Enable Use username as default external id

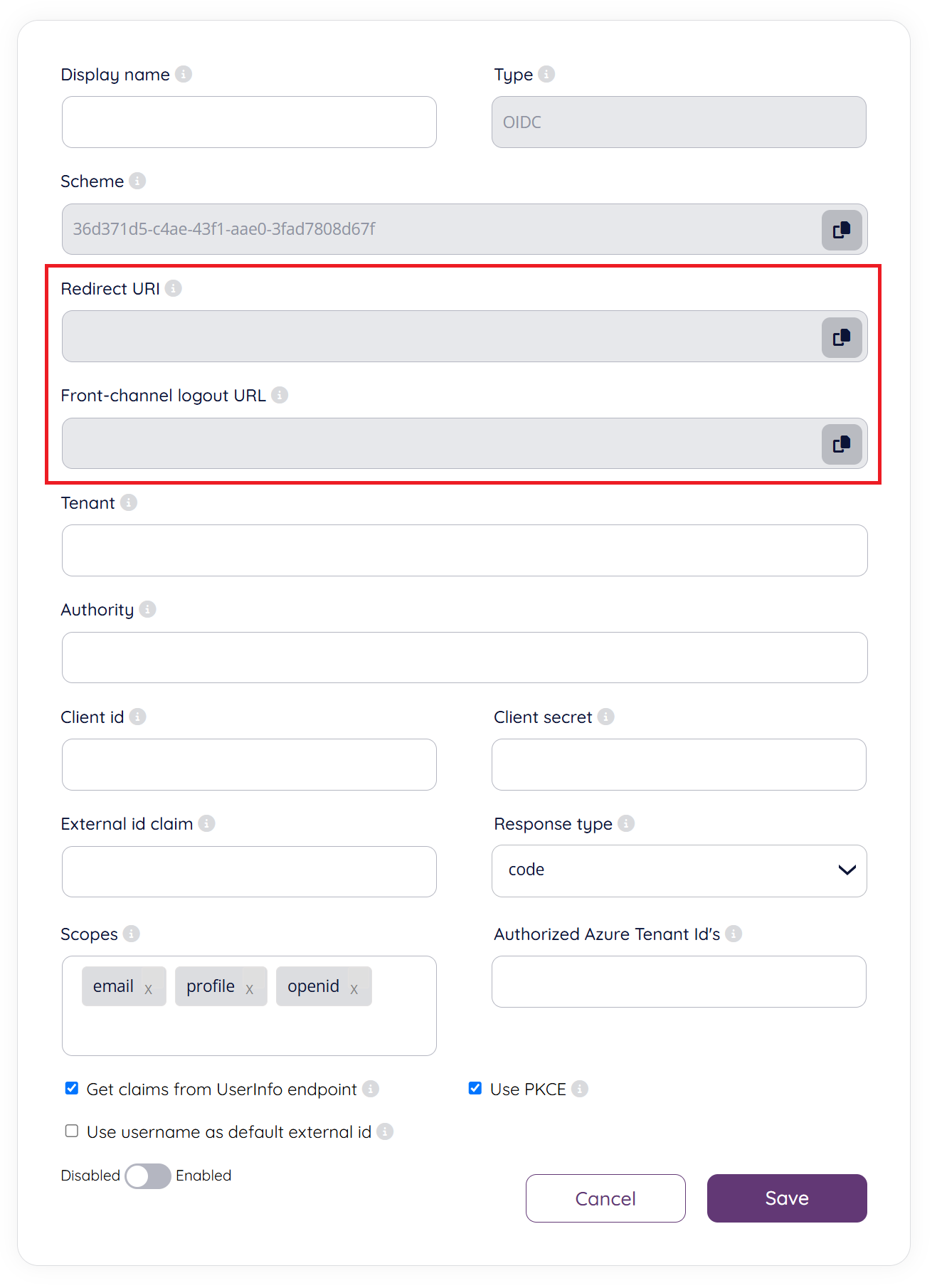(x=72, y=1131)
